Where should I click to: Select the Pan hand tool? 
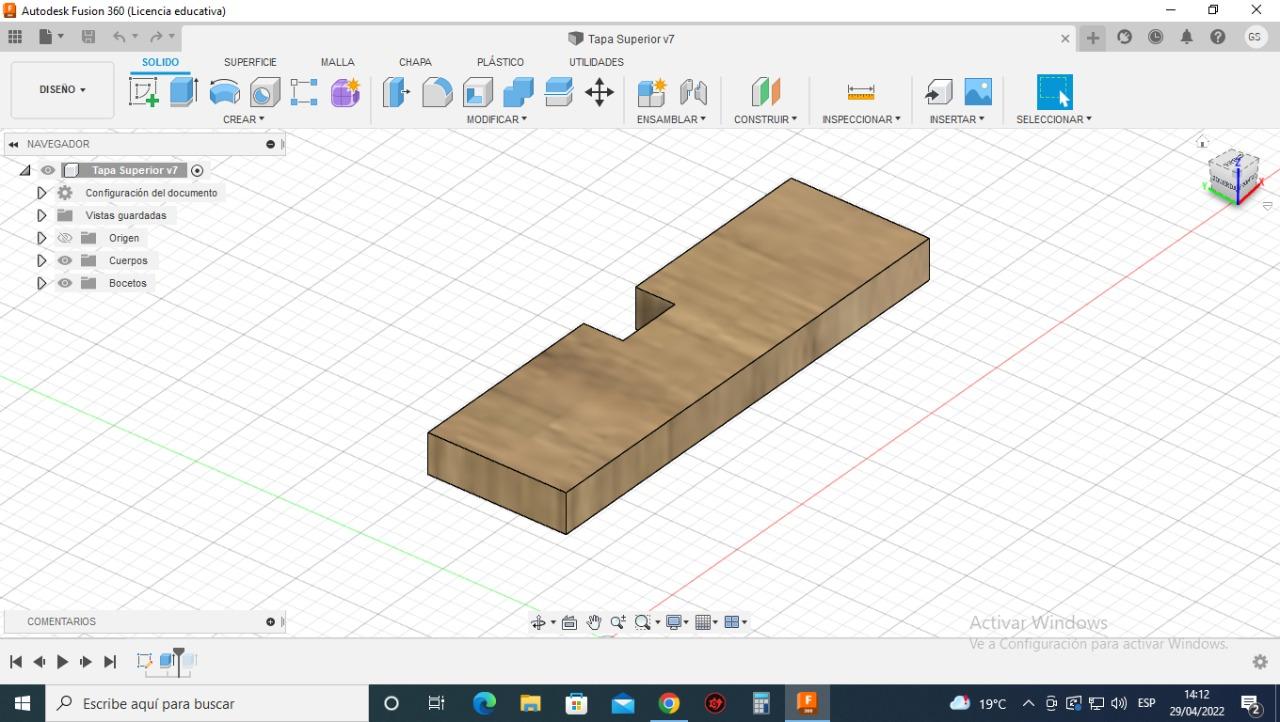tap(594, 622)
